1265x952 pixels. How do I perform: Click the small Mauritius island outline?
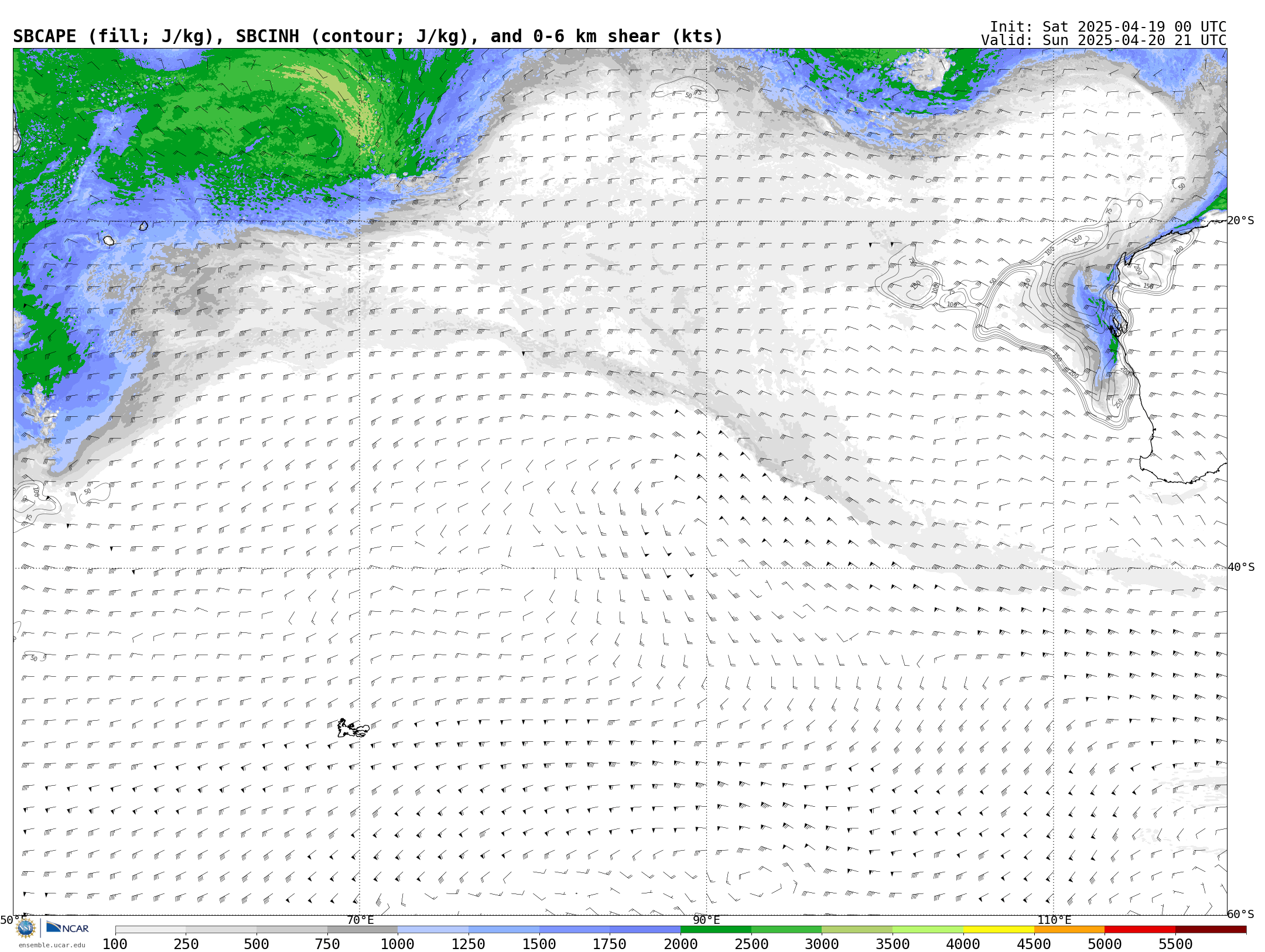click(143, 225)
